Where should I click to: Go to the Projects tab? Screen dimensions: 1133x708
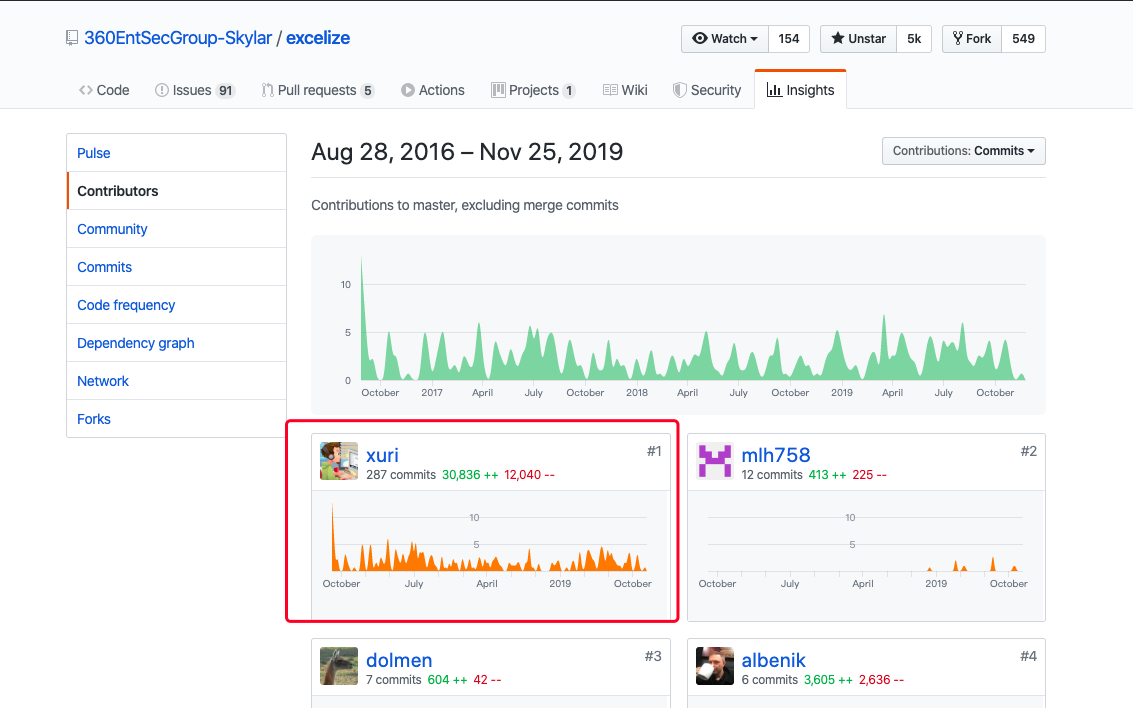point(533,90)
